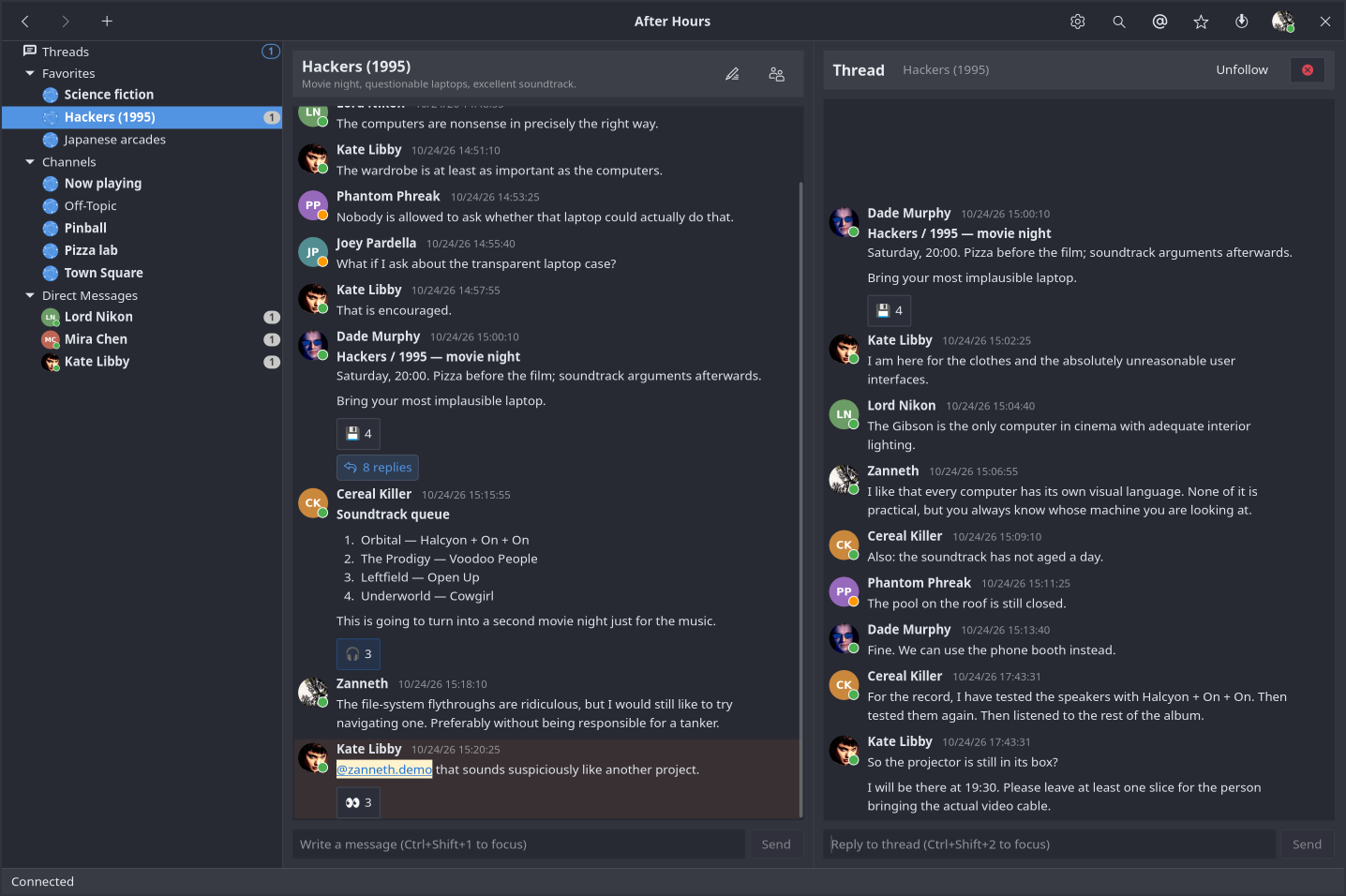Click Zanneth's avatar in the thread pane
The height and width of the screenshot is (896, 1346).
point(845,480)
